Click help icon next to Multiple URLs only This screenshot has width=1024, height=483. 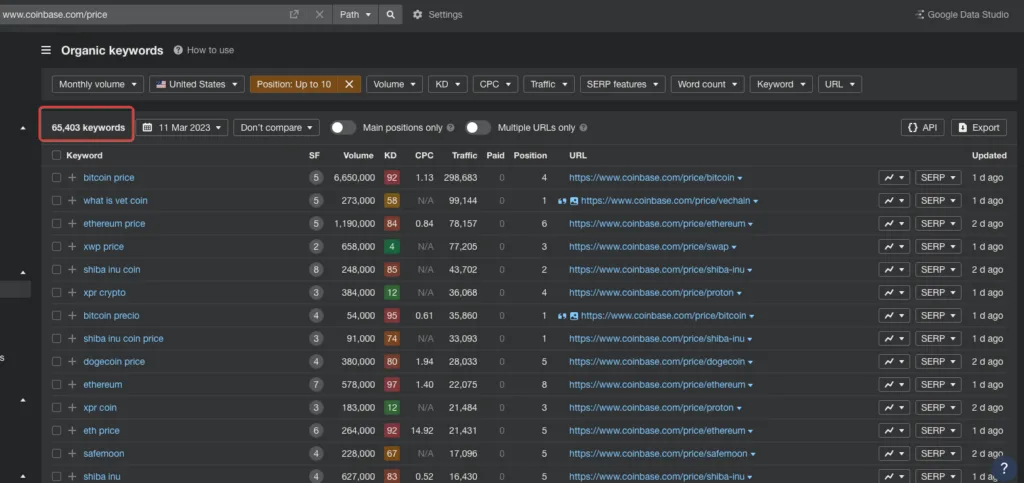click(x=583, y=128)
